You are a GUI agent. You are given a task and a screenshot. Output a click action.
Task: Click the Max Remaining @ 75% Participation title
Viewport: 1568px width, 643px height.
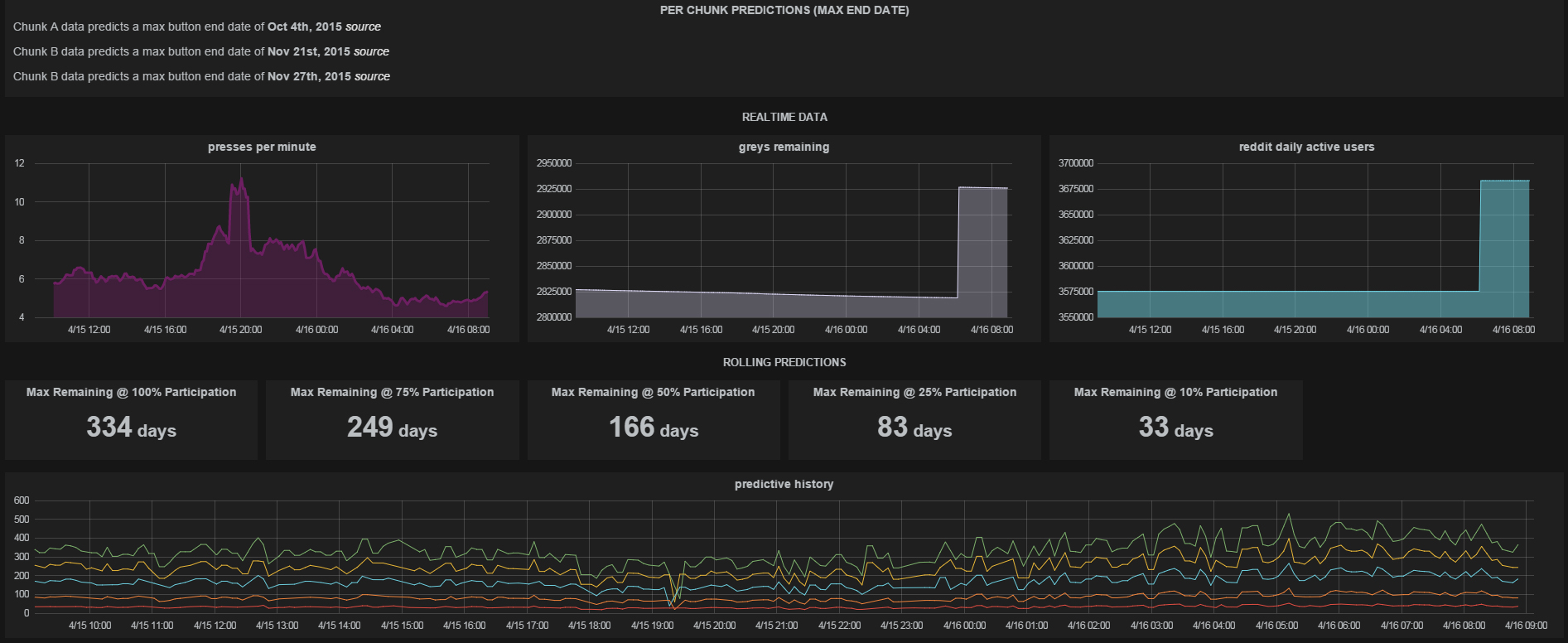point(392,392)
